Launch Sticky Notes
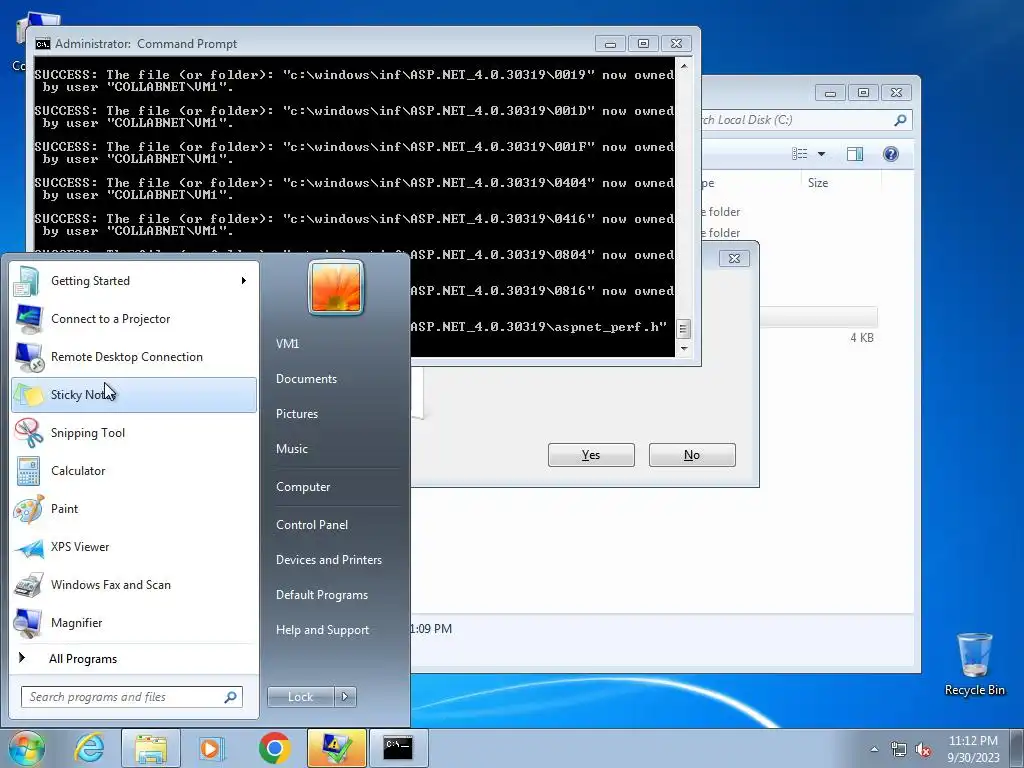The height and width of the screenshot is (768, 1024). coord(134,394)
